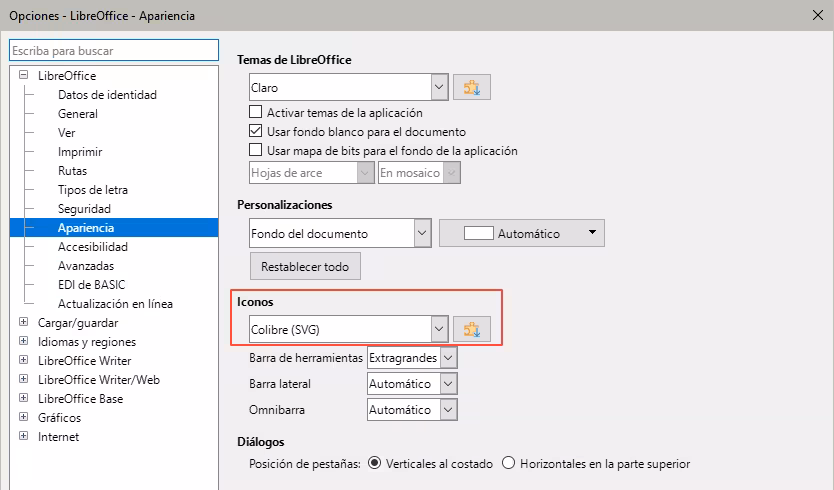The image size is (834, 490).
Task: Expand the Gráficos node
Action: click(23, 417)
